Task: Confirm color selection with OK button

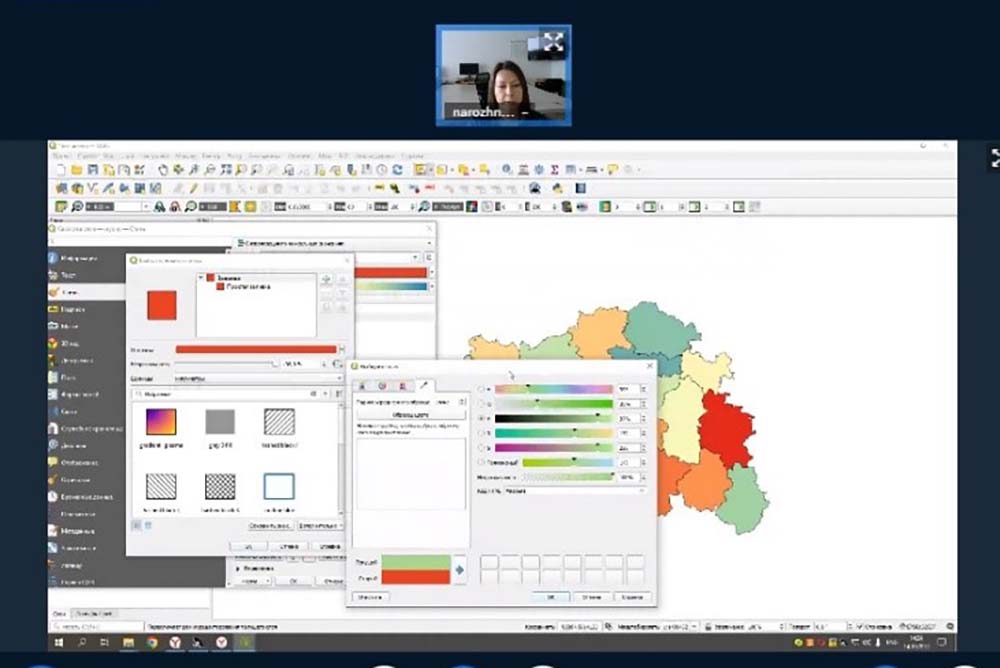Action: 551,597
